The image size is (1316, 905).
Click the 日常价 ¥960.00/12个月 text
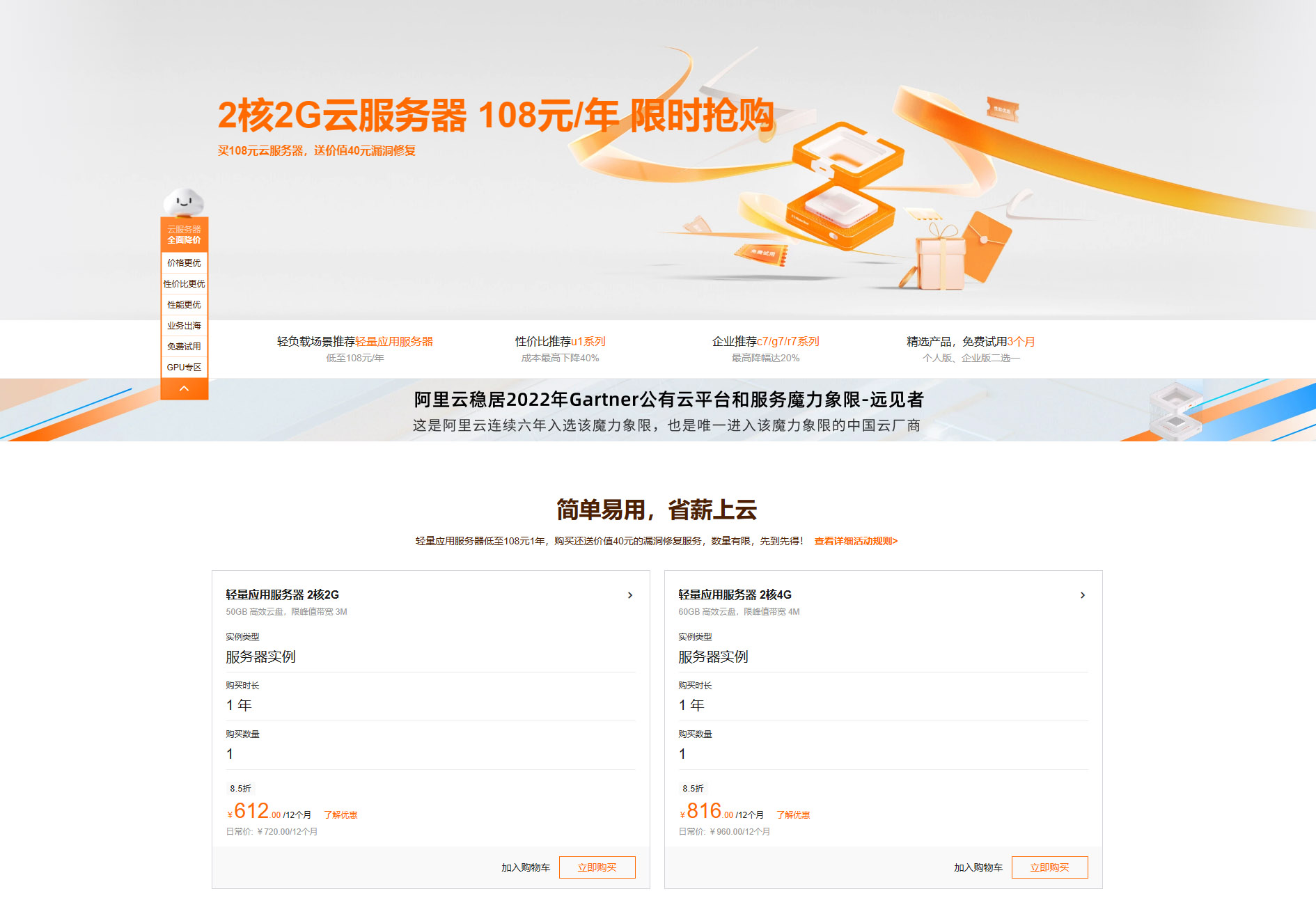click(724, 831)
